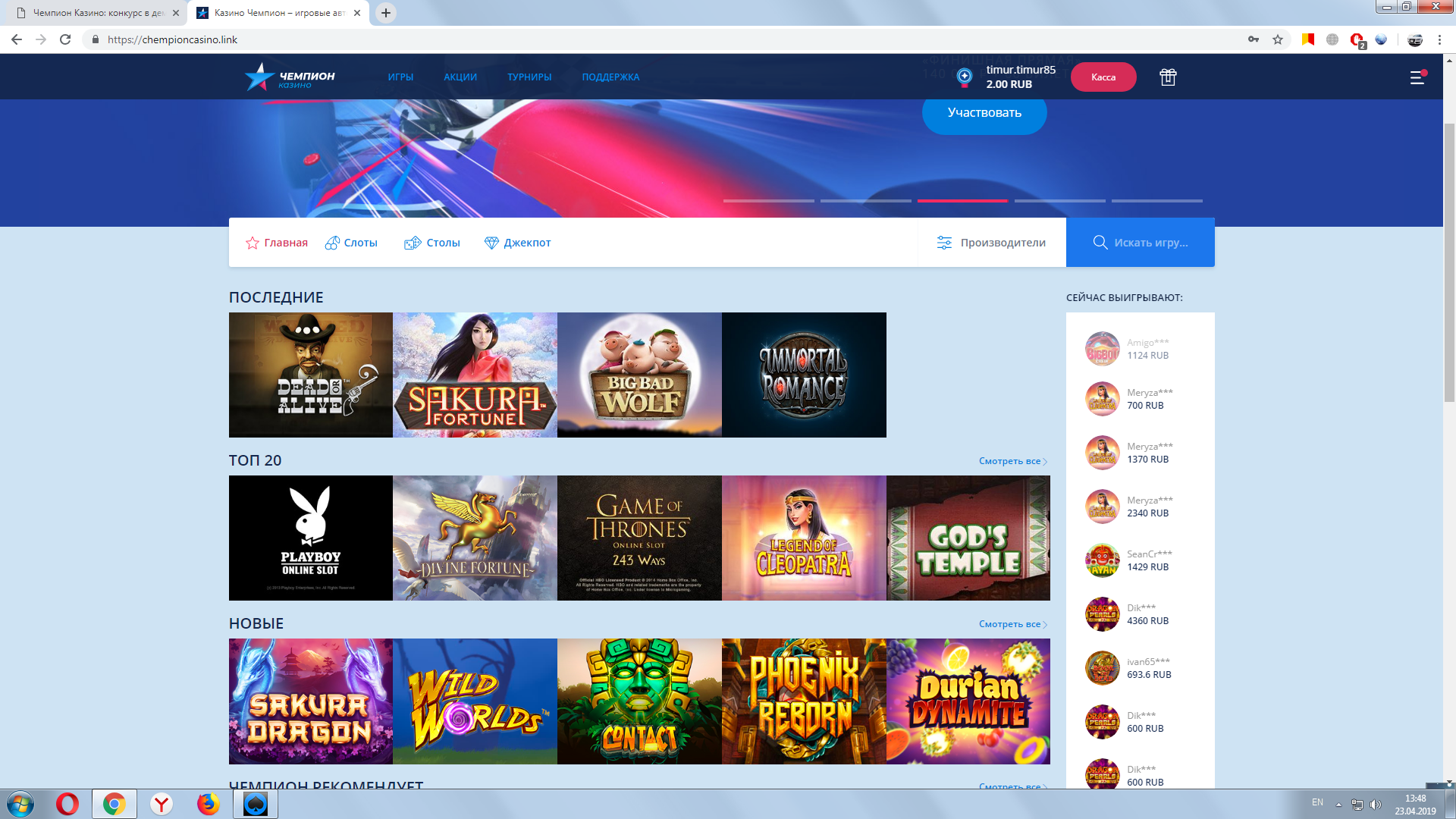Open the ПОДДЕРЖКА menu

pos(610,77)
